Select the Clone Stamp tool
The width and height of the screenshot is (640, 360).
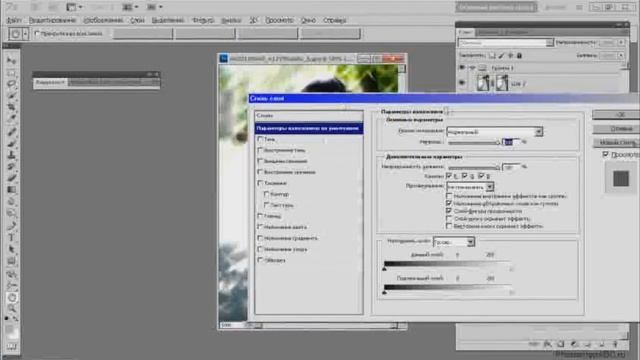[x=11, y=155]
